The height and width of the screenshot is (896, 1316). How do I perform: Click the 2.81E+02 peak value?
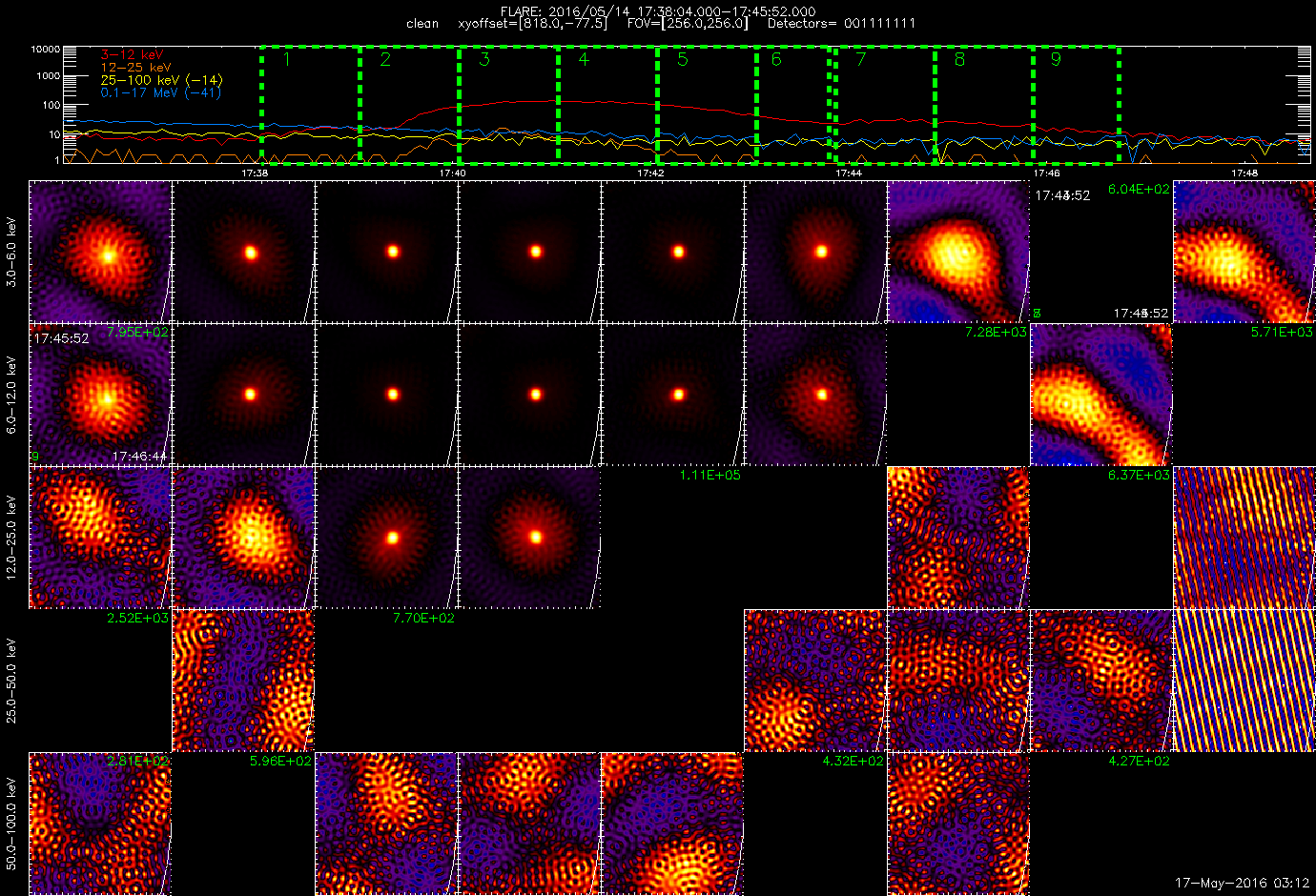(x=137, y=761)
